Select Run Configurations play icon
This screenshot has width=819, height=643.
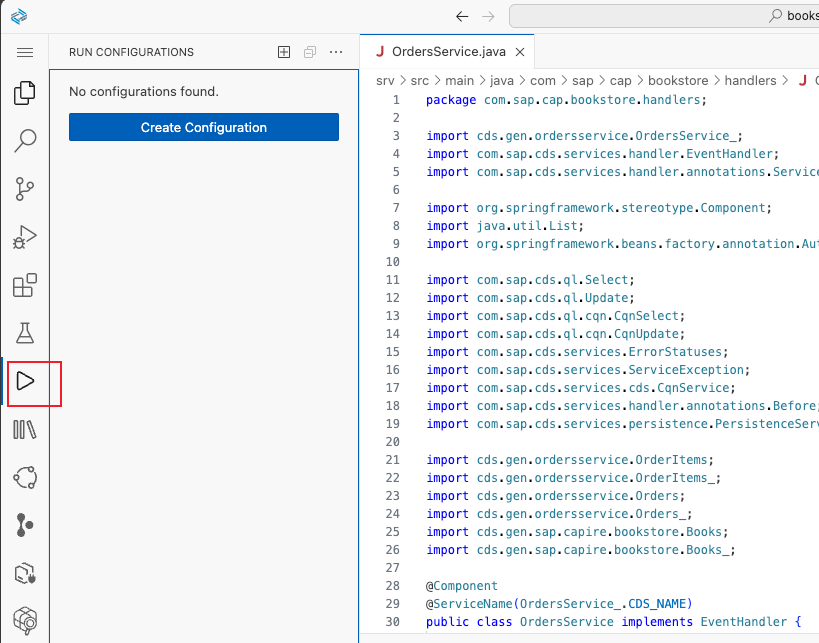[25, 382]
